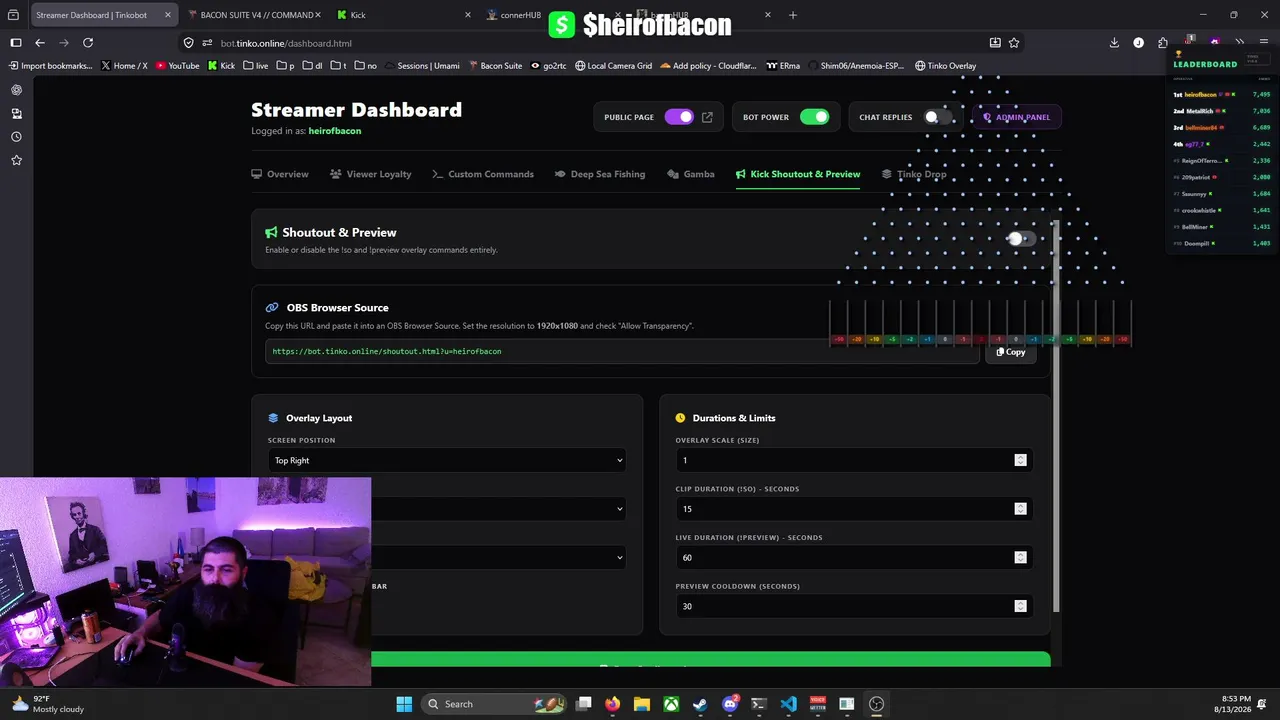The width and height of the screenshot is (1280, 720).
Task: Go back to the previous page
Action: [40, 43]
